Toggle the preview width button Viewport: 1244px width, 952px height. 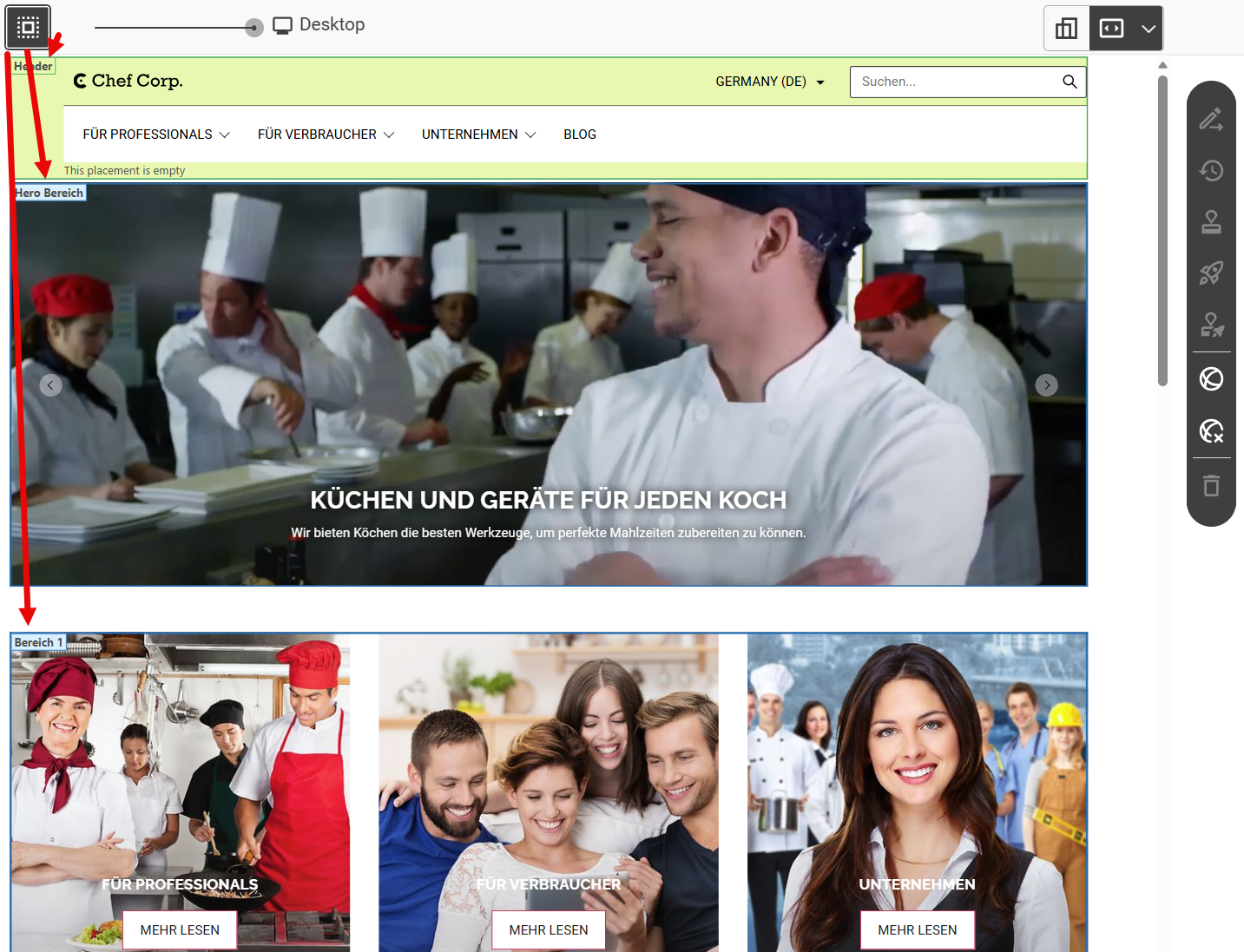pos(1112,29)
